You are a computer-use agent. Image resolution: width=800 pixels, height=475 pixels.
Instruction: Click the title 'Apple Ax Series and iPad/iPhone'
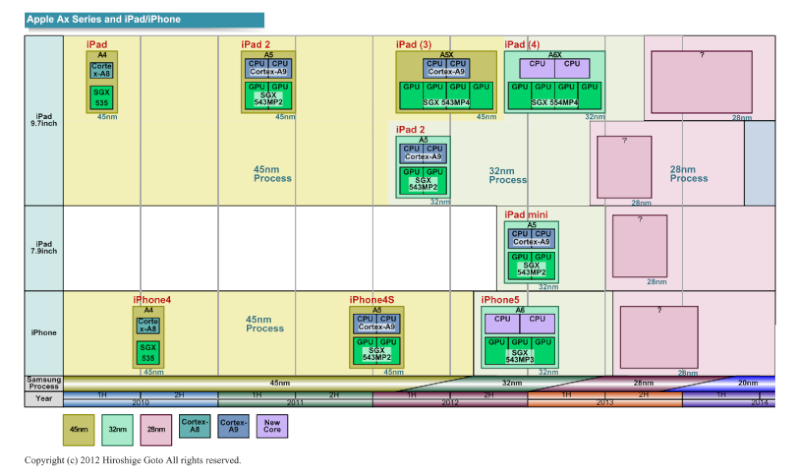click(x=104, y=19)
